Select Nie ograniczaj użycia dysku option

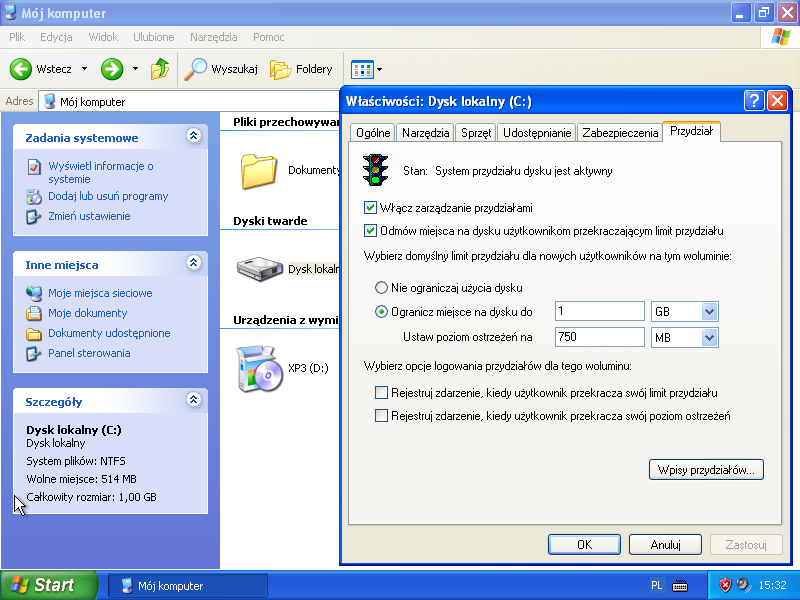coord(382,288)
